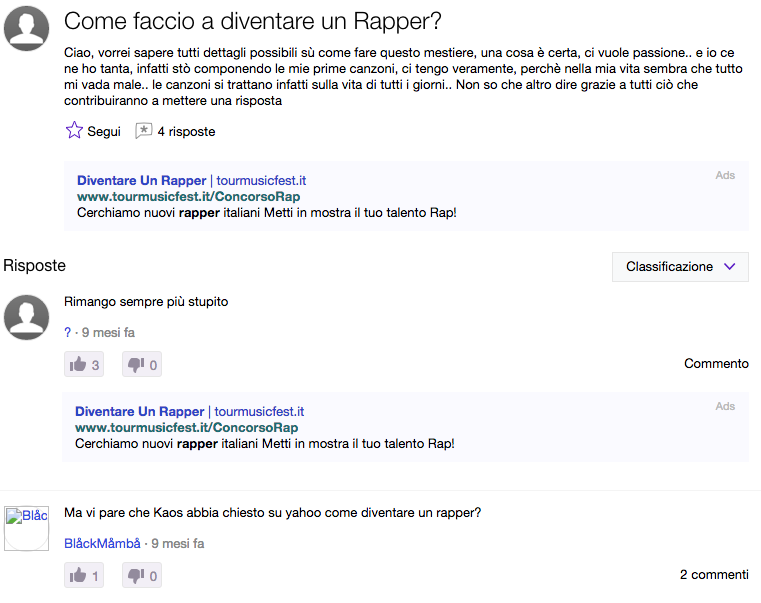Click '9 mesi fa' timestamp next to BlåckMåmbå
The image size is (761, 603).
(x=178, y=544)
